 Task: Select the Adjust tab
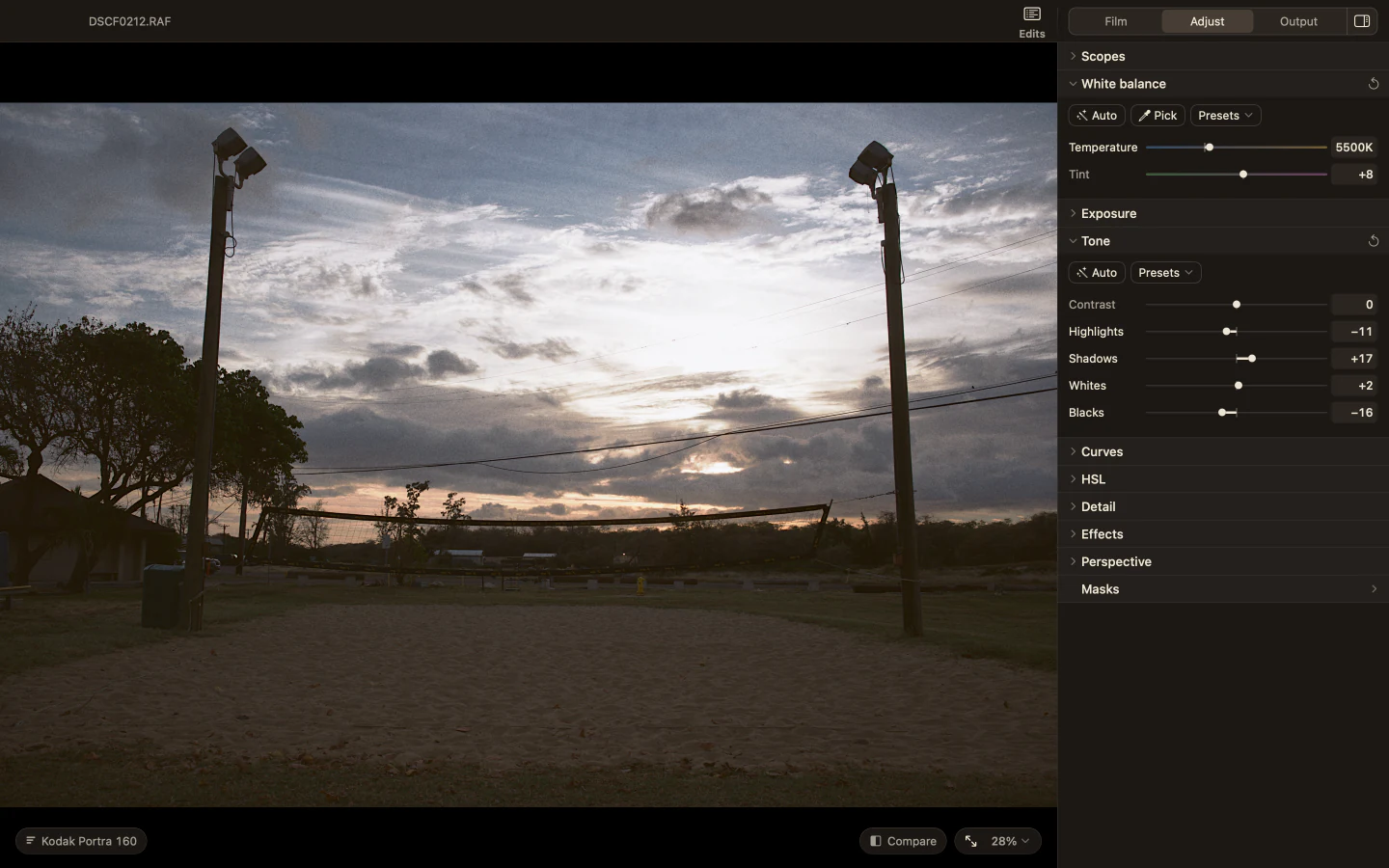(1207, 21)
